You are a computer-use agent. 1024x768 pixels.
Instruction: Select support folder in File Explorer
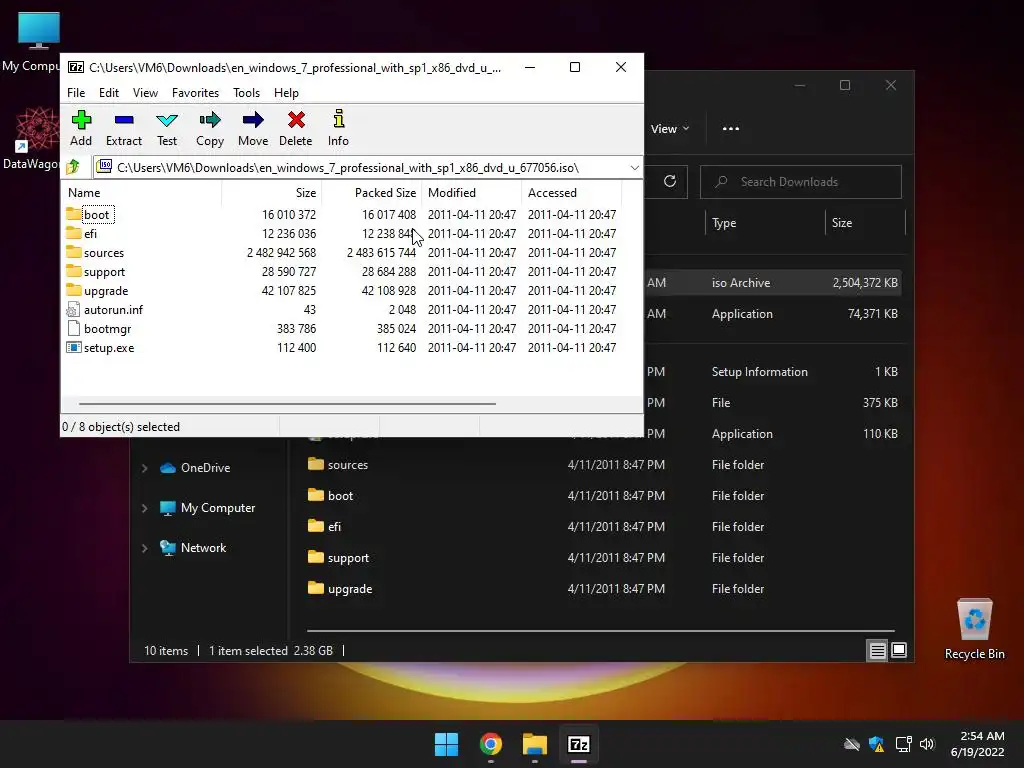coord(604,558)
